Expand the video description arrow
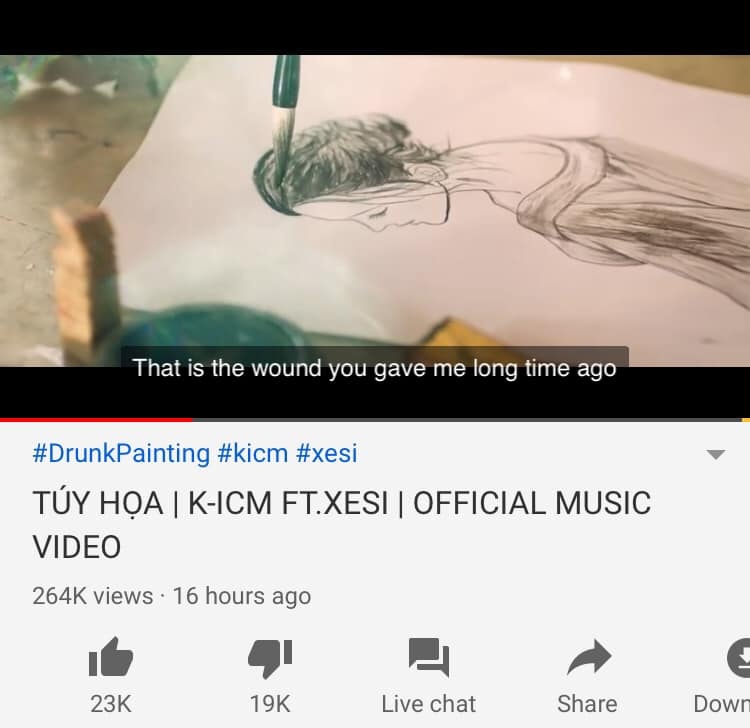Image resolution: width=750 pixels, height=728 pixels. (715, 455)
